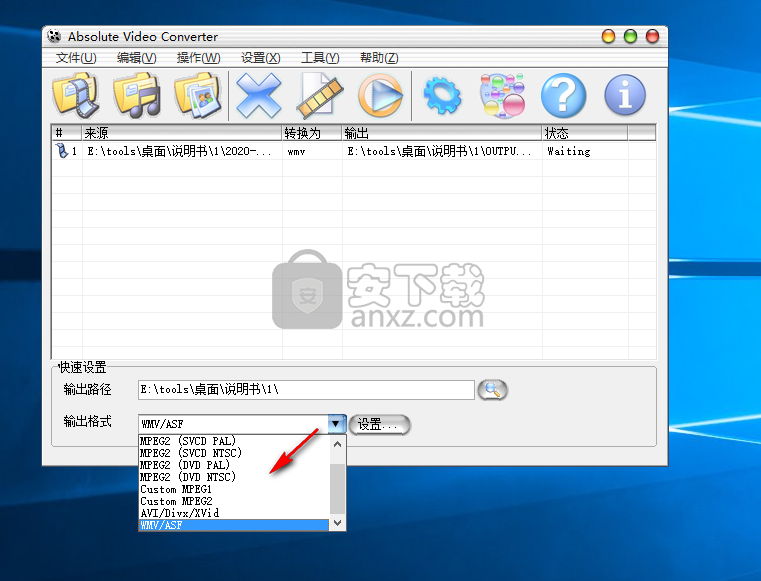The width and height of the screenshot is (761, 581).
Task: Open the 编辑(V) menu
Action: [136, 58]
